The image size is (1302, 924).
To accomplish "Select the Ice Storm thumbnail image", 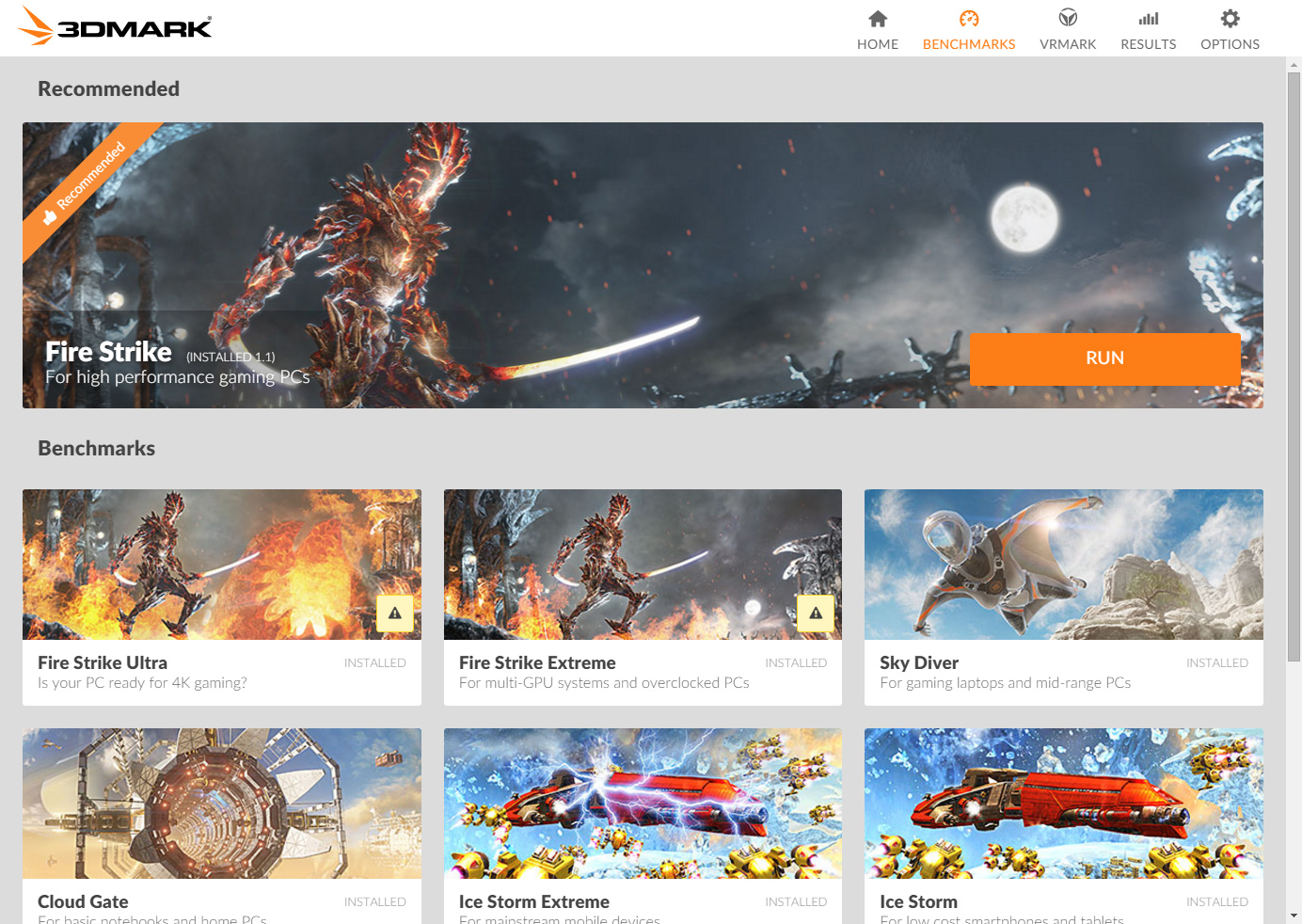I will [x=1064, y=804].
